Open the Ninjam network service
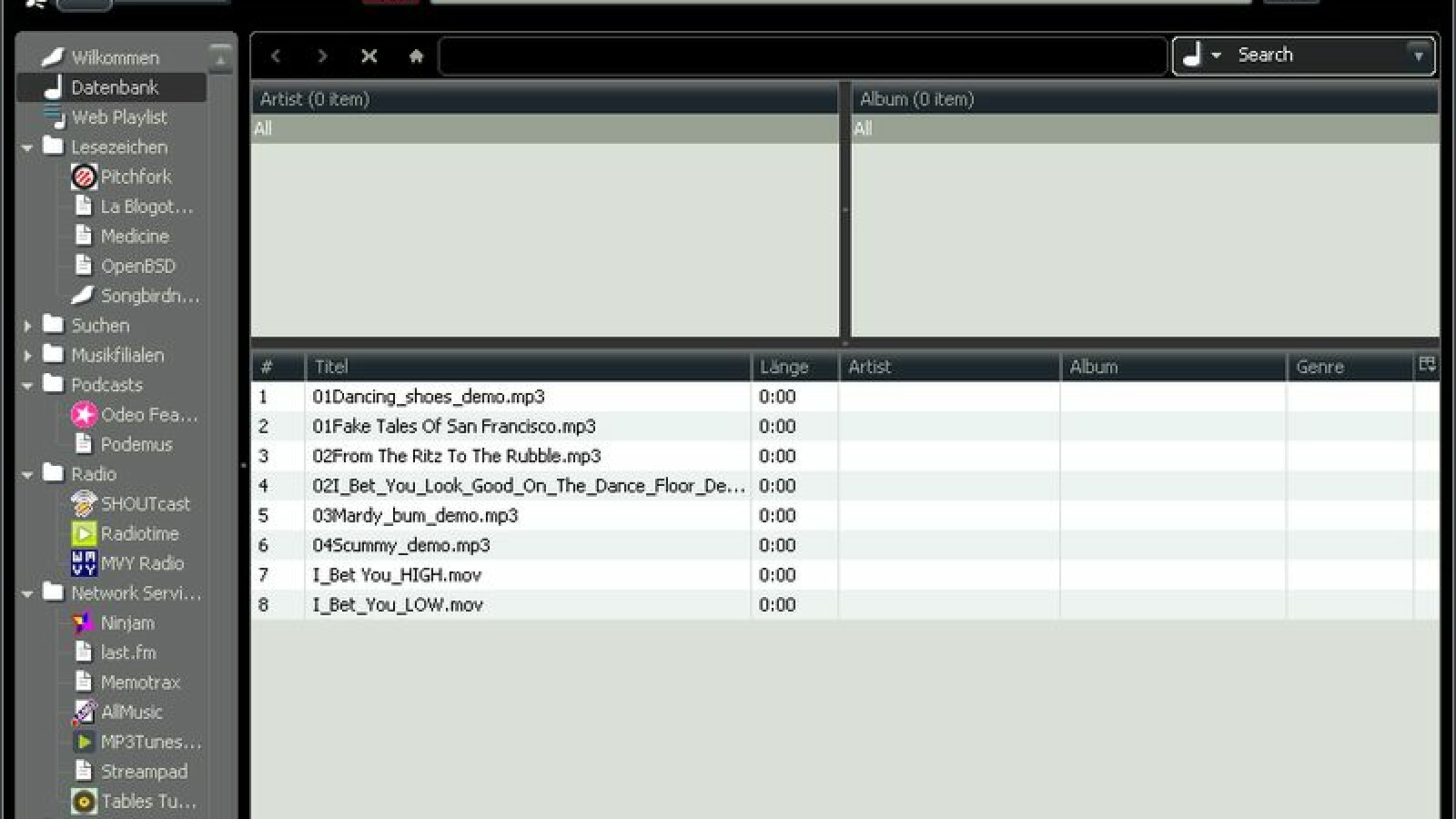 coord(126,622)
